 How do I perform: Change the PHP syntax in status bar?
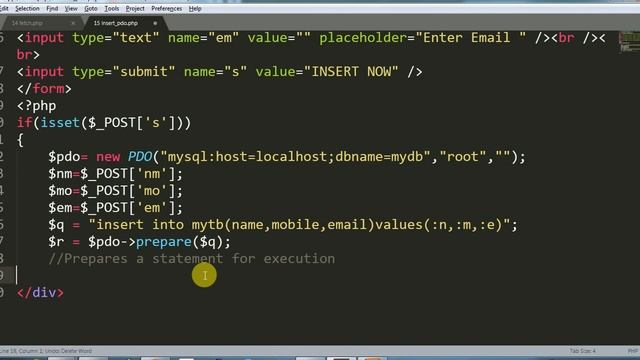pos(633,351)
